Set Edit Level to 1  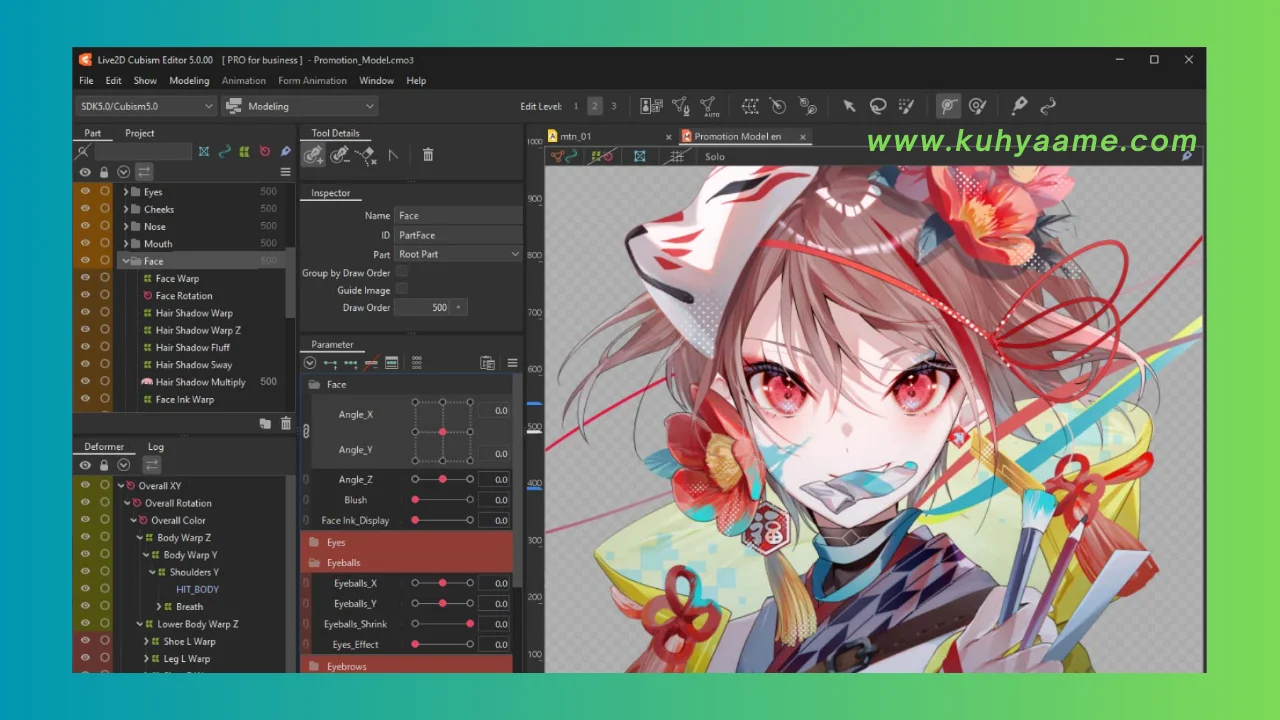[x=576, y=106]
